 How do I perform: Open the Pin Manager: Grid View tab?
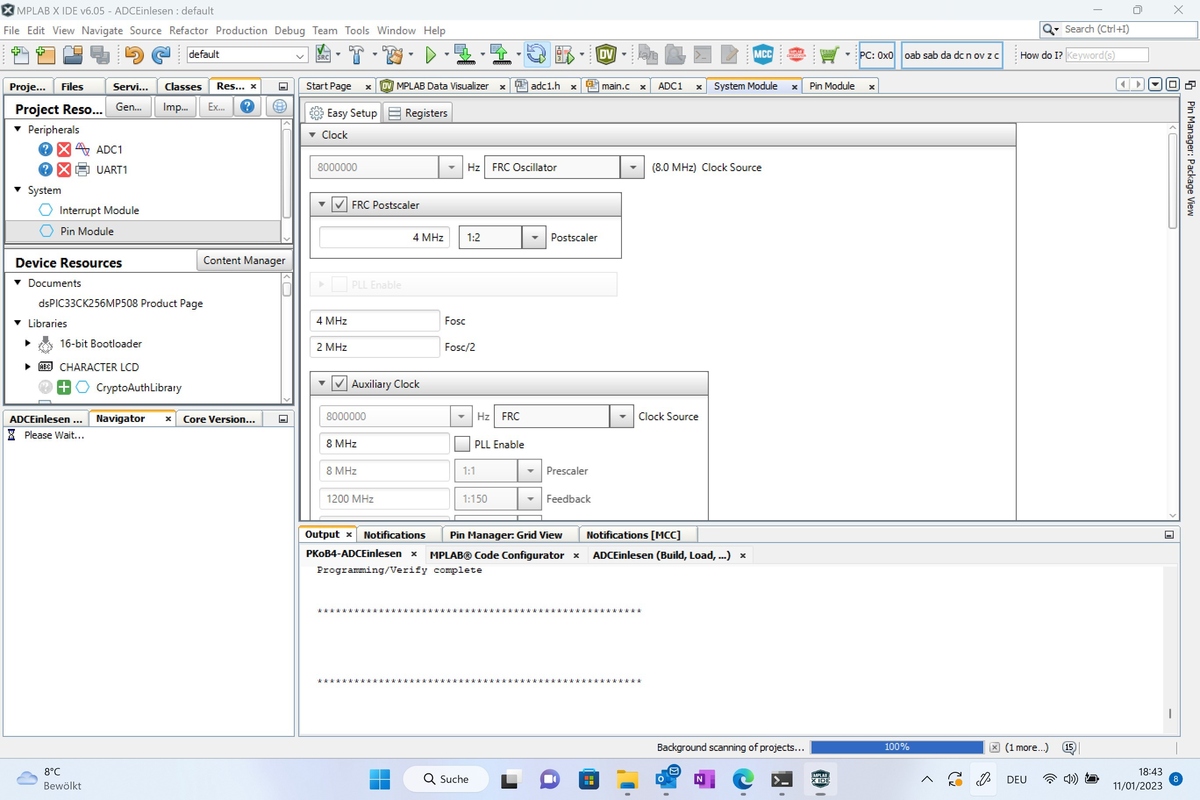[x=506, y=535]
